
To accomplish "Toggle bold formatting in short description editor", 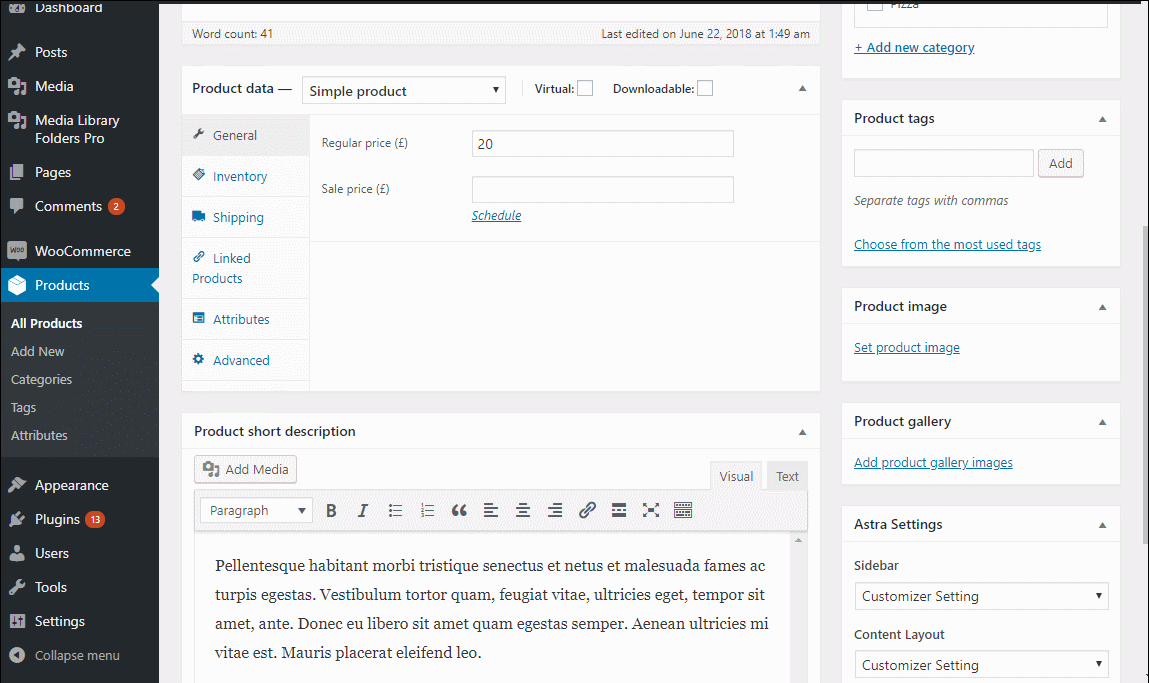I will point(331,511).
